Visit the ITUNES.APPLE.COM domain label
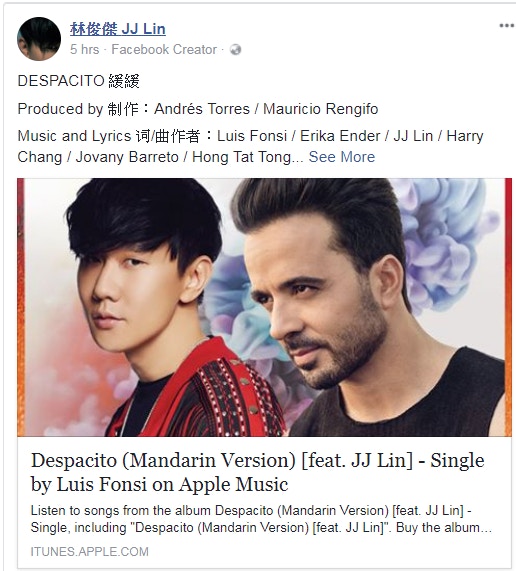Image resolution: width=516 pixels, height=571 pixels. coord(90,552)
